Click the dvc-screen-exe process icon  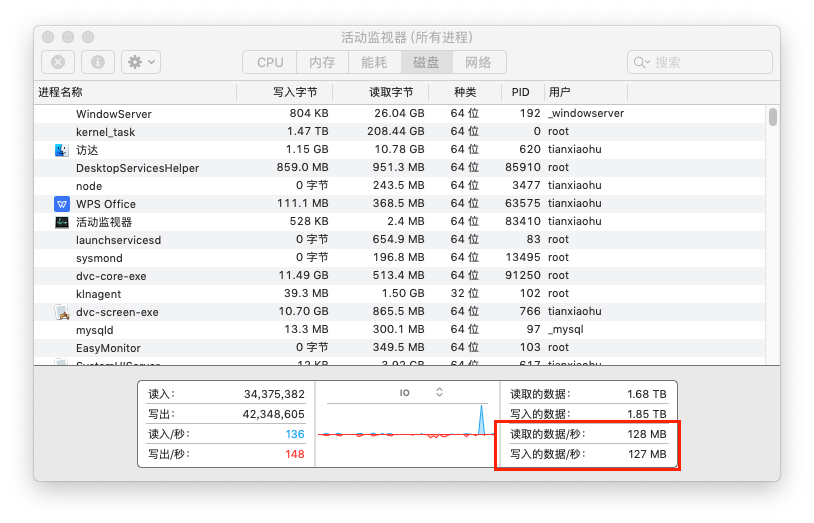tap(62, 312)
